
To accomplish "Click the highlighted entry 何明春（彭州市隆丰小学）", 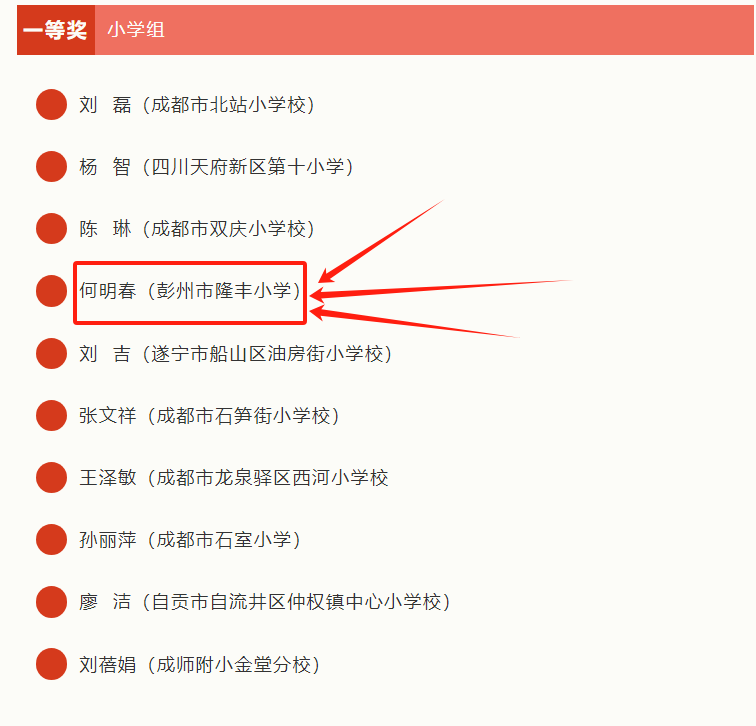I will (190, 292).
